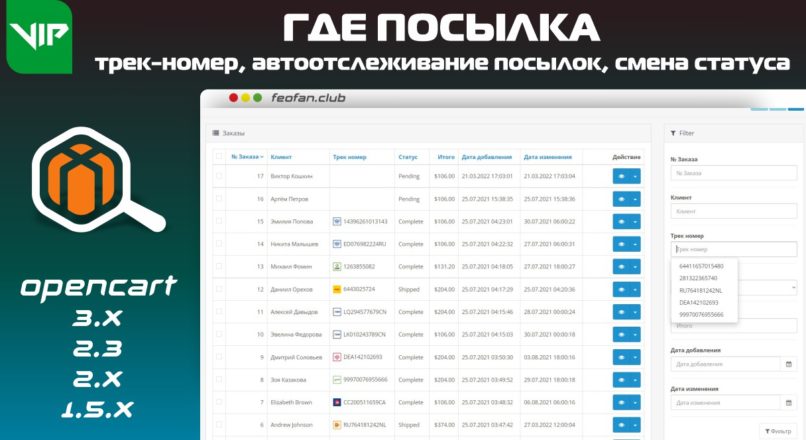Open action caret menu for order 16

[635, 199]
